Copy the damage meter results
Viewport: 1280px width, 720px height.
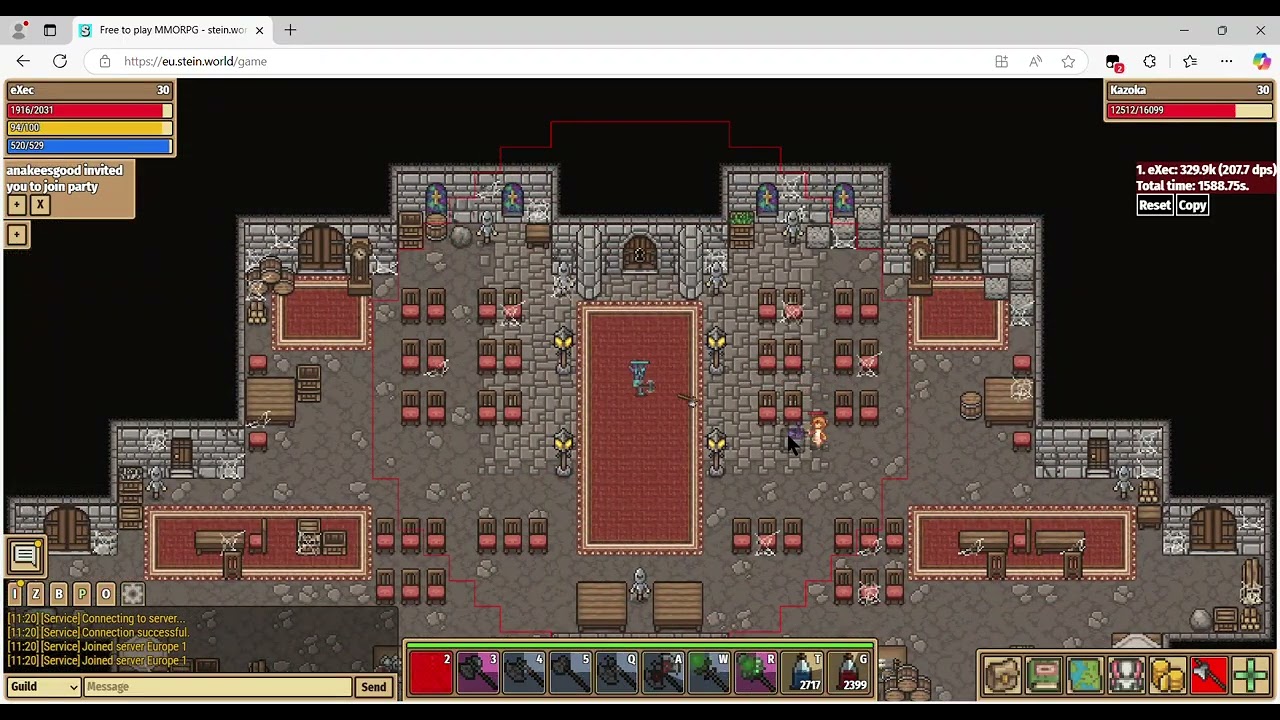(1192, 205)
